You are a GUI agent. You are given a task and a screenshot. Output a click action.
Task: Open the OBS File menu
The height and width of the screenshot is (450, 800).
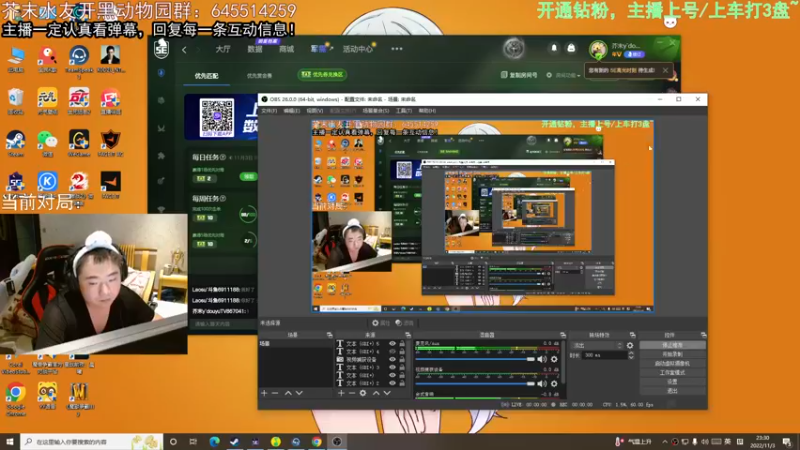tap(268, 111)
